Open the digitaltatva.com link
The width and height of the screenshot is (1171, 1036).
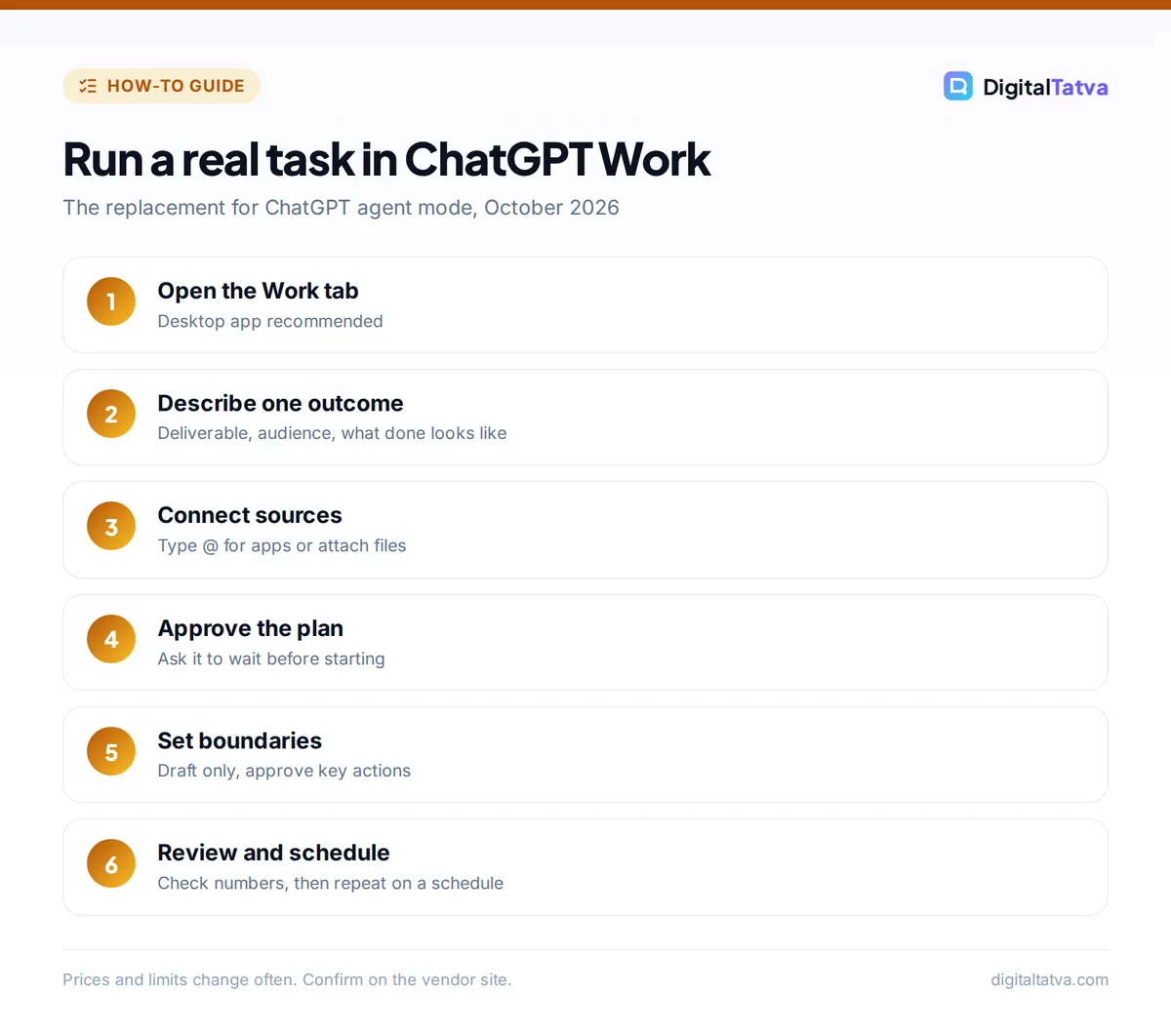1049,979
